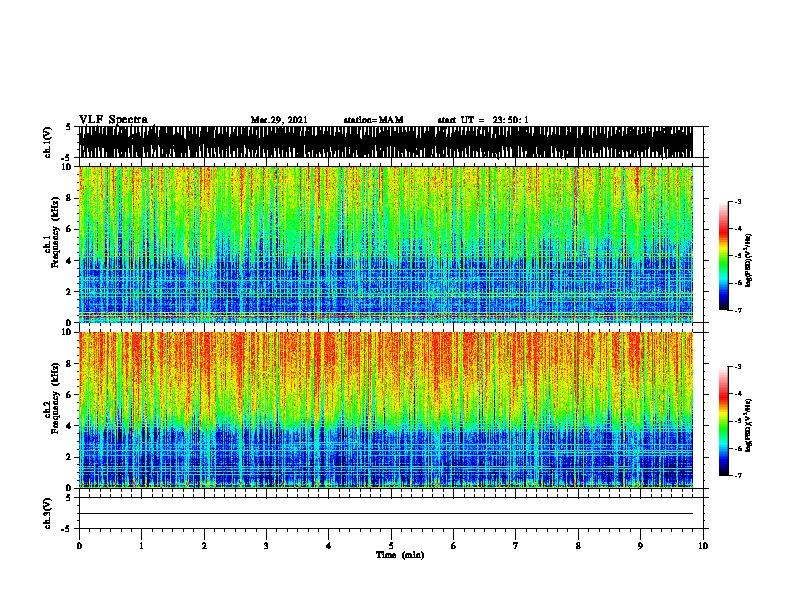The width and height of the screenshot is (792, 612).
Task: Click the ch.2 VLF spectrogram plot
Action: (386, 410)
